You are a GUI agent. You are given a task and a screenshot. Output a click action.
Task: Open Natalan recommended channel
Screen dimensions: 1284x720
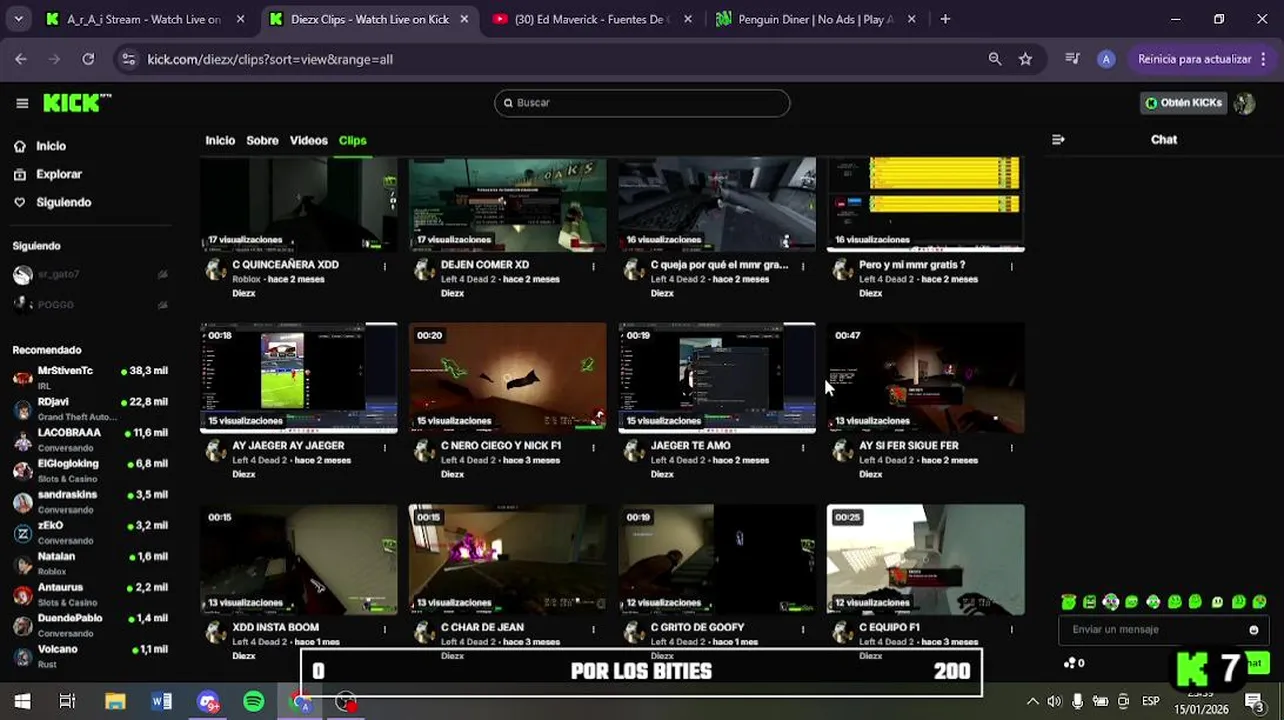90,563
